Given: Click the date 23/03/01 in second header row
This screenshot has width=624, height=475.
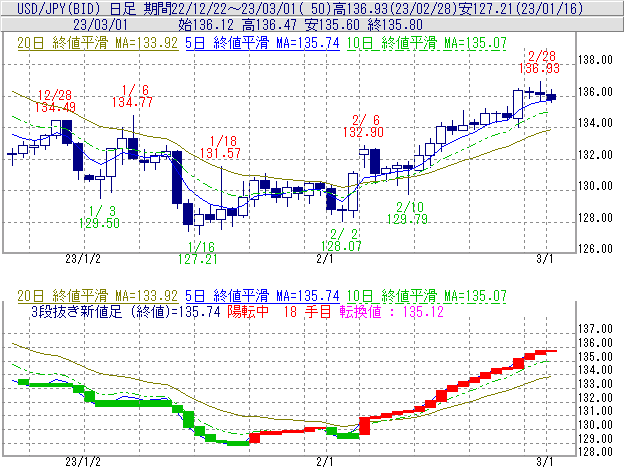Looking at the screenshot, I should pos(100,25).
